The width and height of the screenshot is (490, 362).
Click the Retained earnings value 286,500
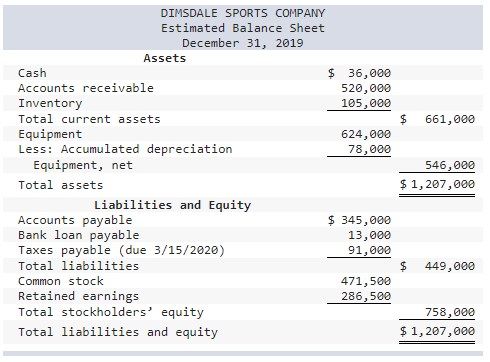click(366, 296)
